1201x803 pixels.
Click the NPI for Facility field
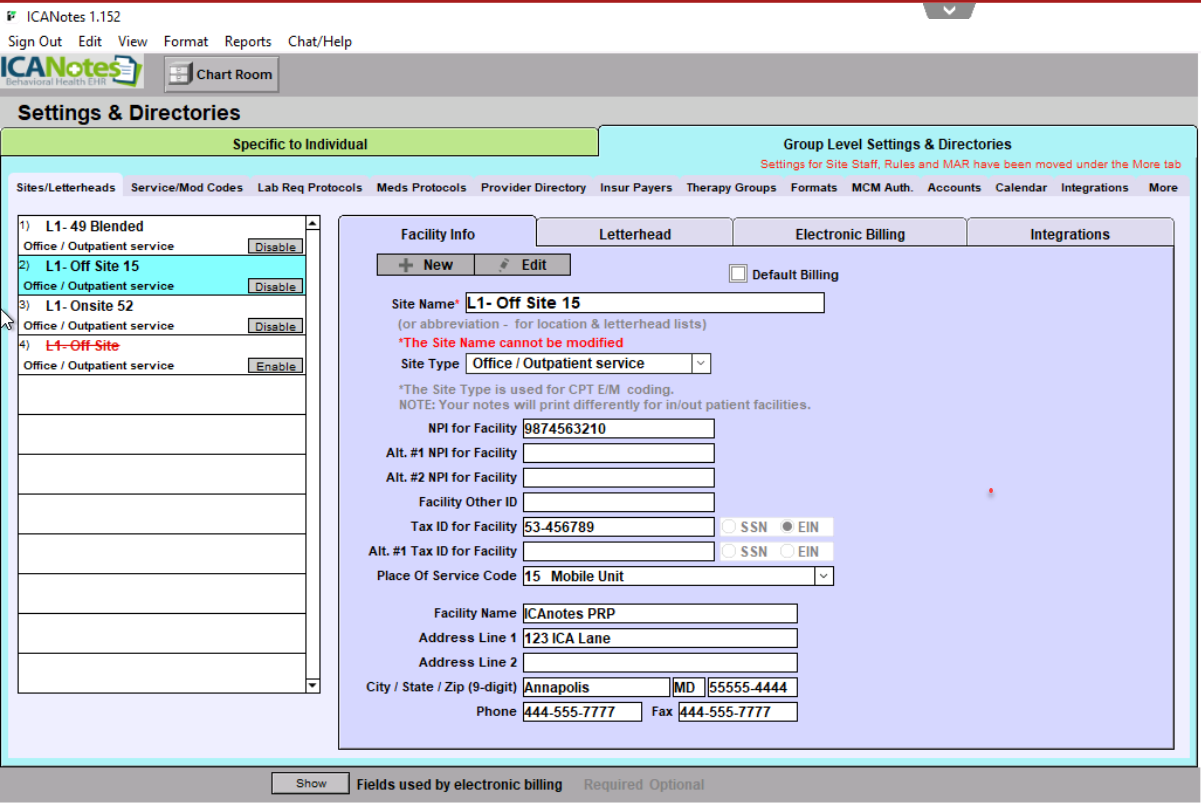(x=618, y=429)
